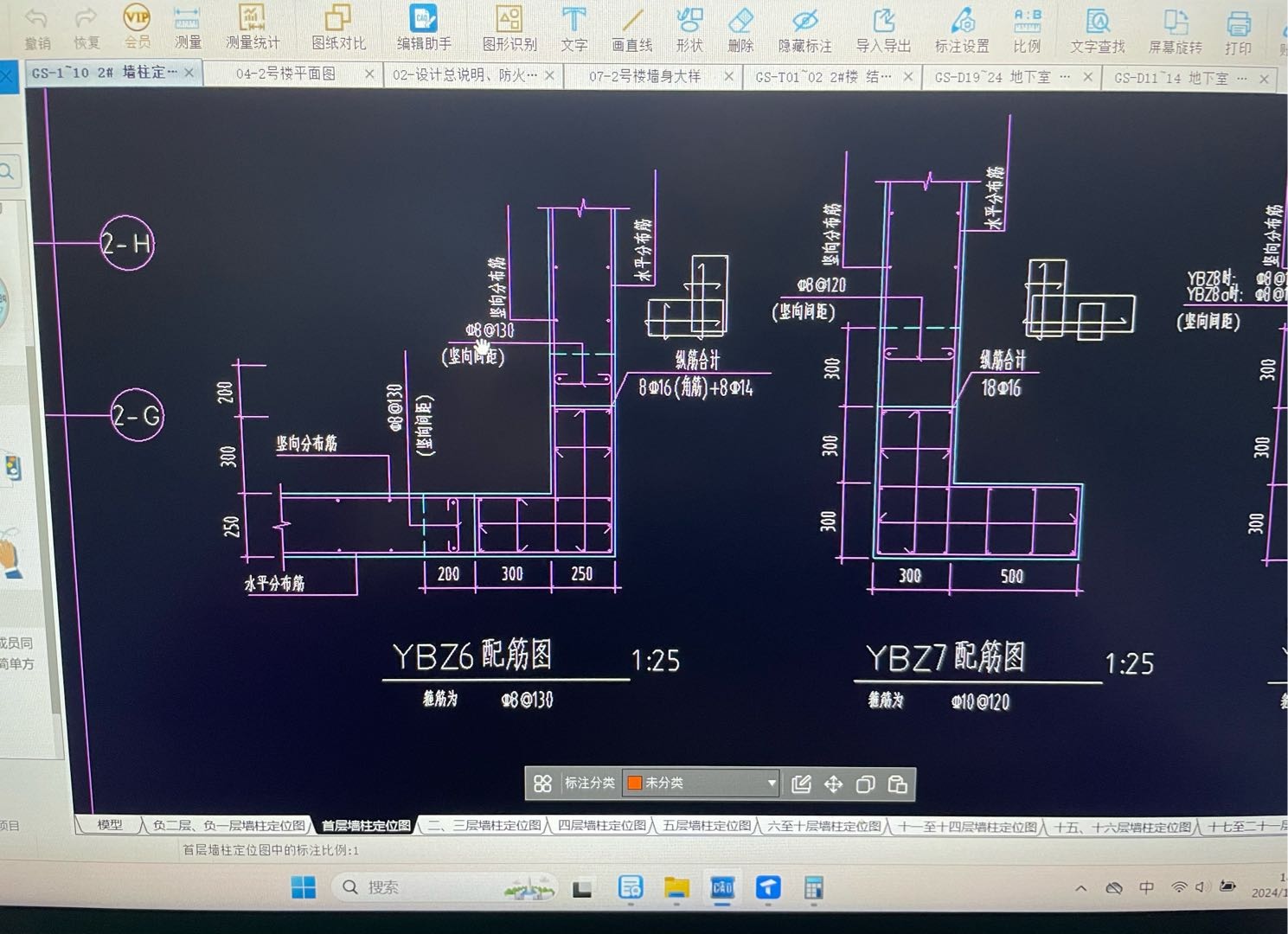Click the edit pencil icon in annotation bar
This screenshot has width=1288, height=934.
[x=801, y=784]
